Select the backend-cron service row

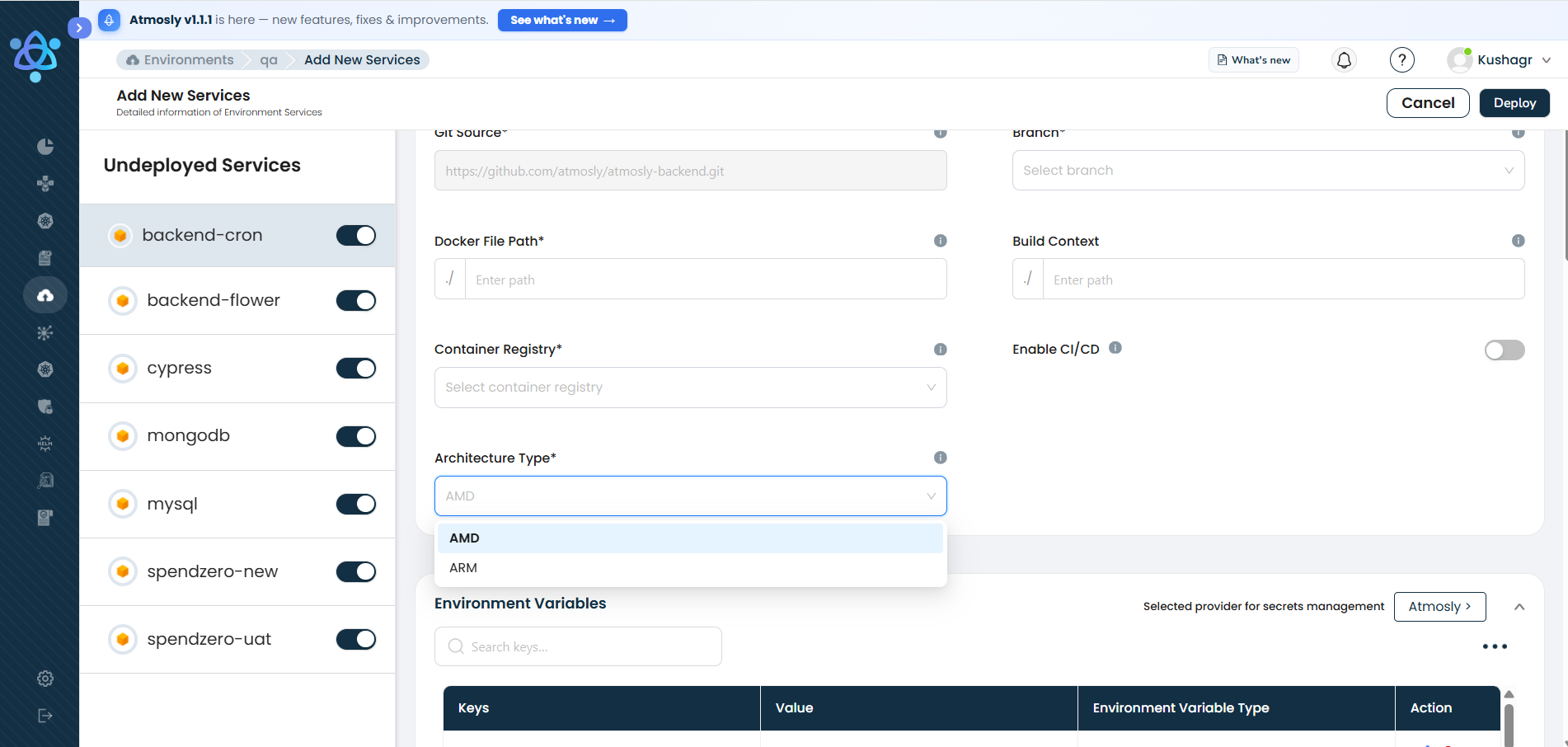(237, 236)
